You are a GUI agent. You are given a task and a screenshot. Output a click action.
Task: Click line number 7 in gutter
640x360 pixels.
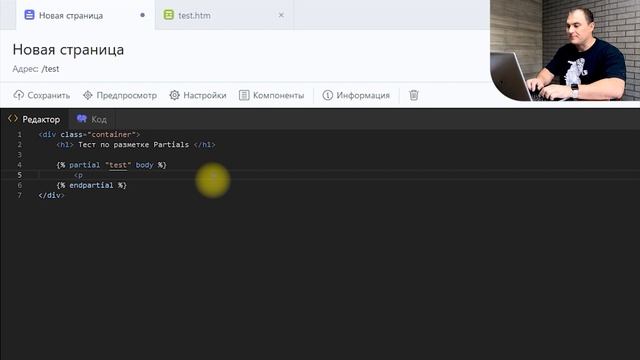(x=19, y=196)
